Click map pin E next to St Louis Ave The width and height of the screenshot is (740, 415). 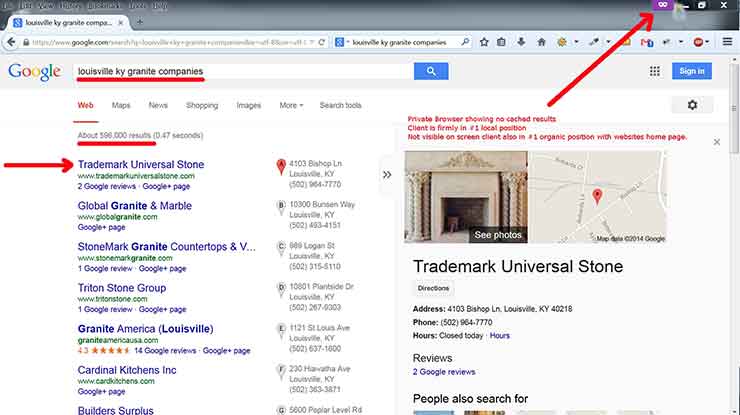[x=281, y=330]
